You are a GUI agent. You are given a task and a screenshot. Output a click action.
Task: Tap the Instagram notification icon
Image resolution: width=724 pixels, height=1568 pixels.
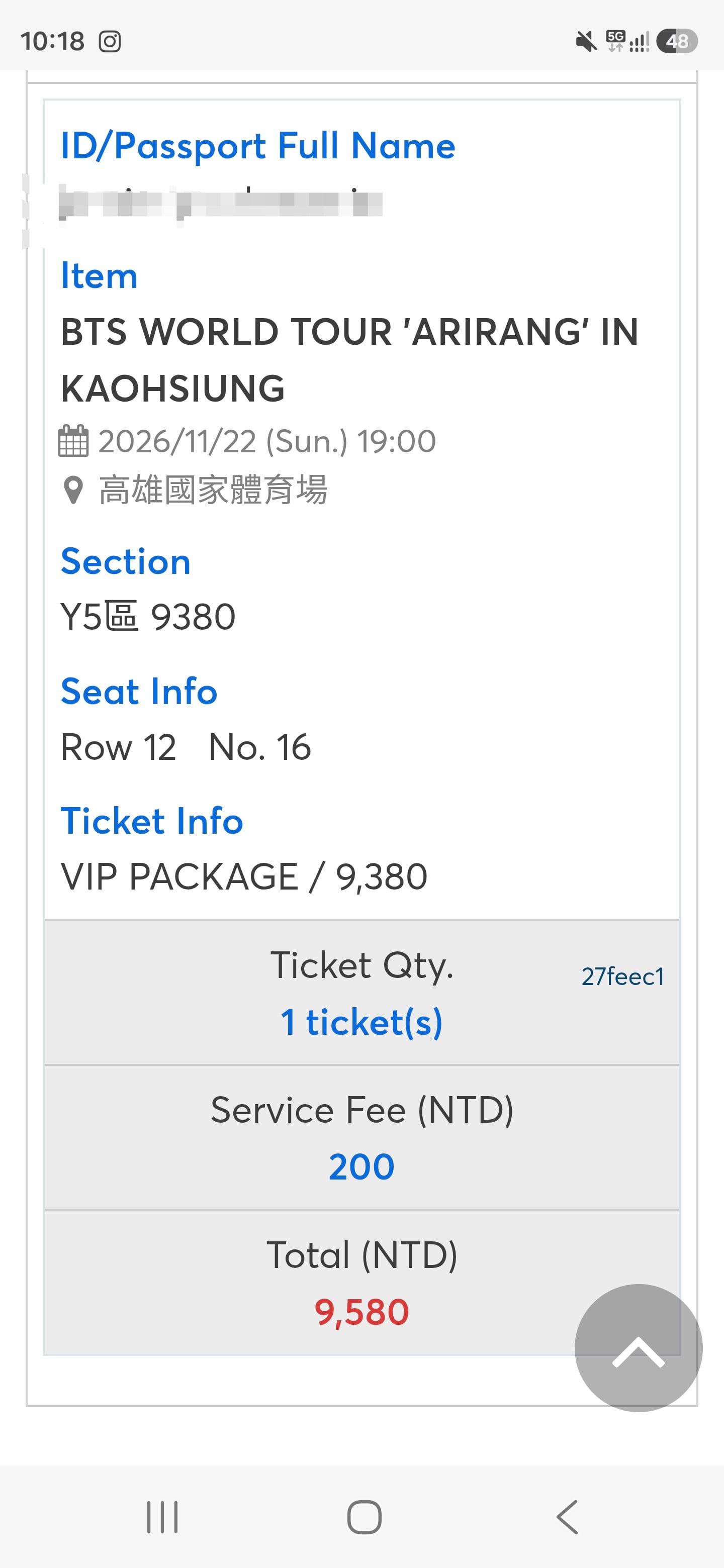pyautogui.click(x=110, y=41)
